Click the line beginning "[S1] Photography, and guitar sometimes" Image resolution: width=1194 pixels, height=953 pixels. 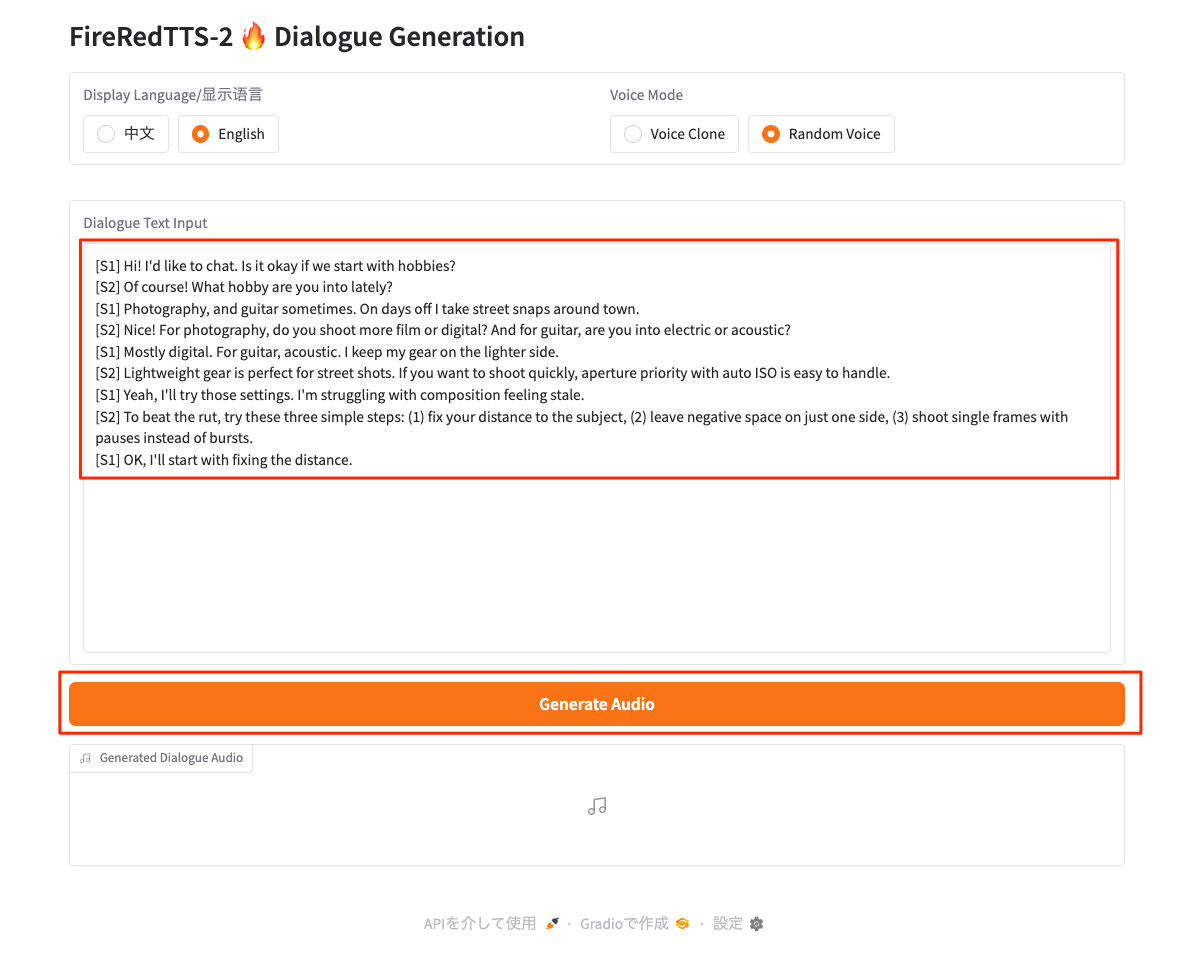click(x=367, y=309)
